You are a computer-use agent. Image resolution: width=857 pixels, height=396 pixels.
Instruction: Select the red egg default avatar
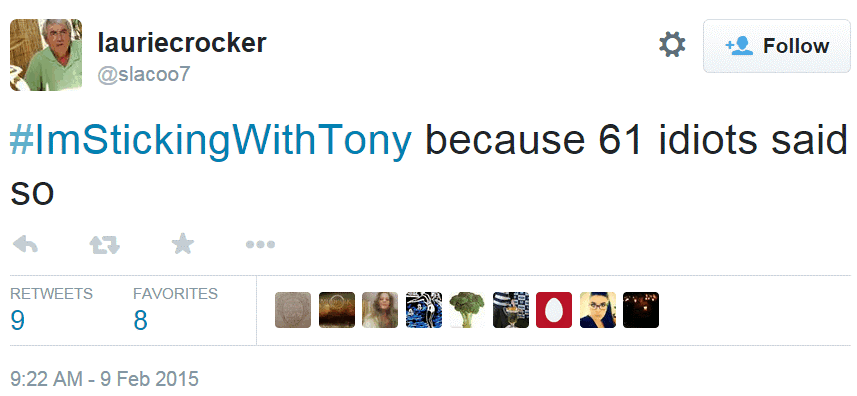coord(554,310)
